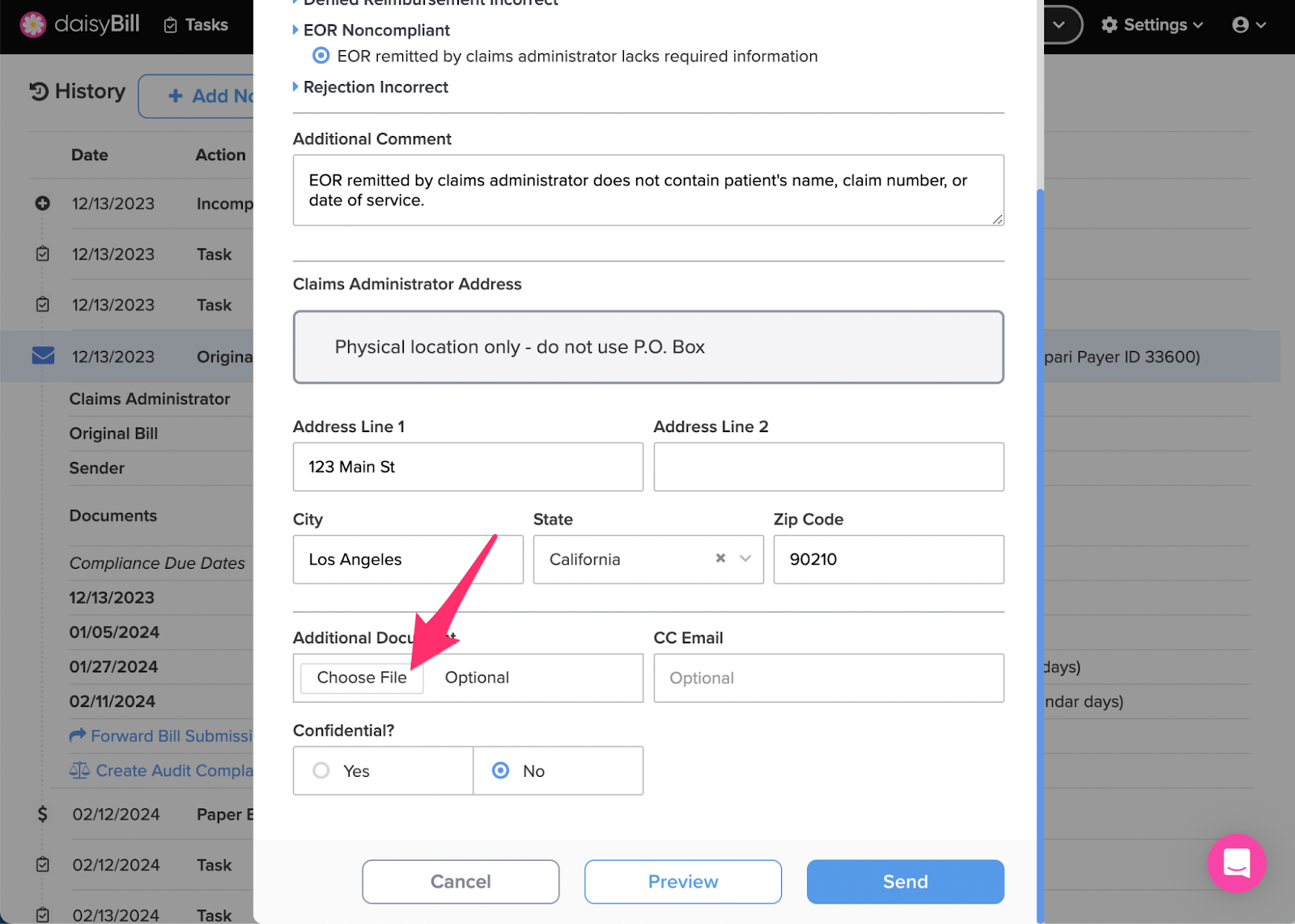Click the Preview button
The width and height of the screenshot is (1295, 924).
click(x=683, y=881)
